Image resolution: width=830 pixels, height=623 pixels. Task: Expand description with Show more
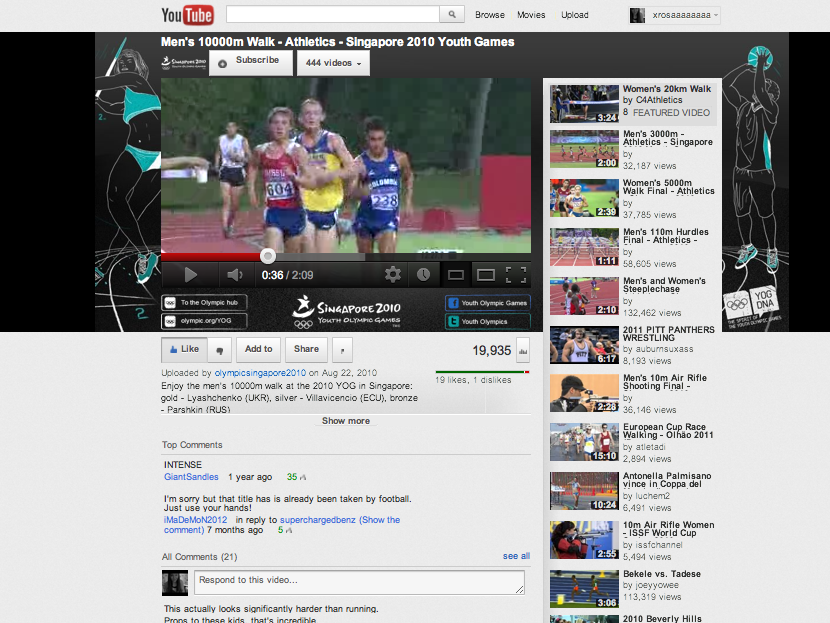[x=346, y=421]
